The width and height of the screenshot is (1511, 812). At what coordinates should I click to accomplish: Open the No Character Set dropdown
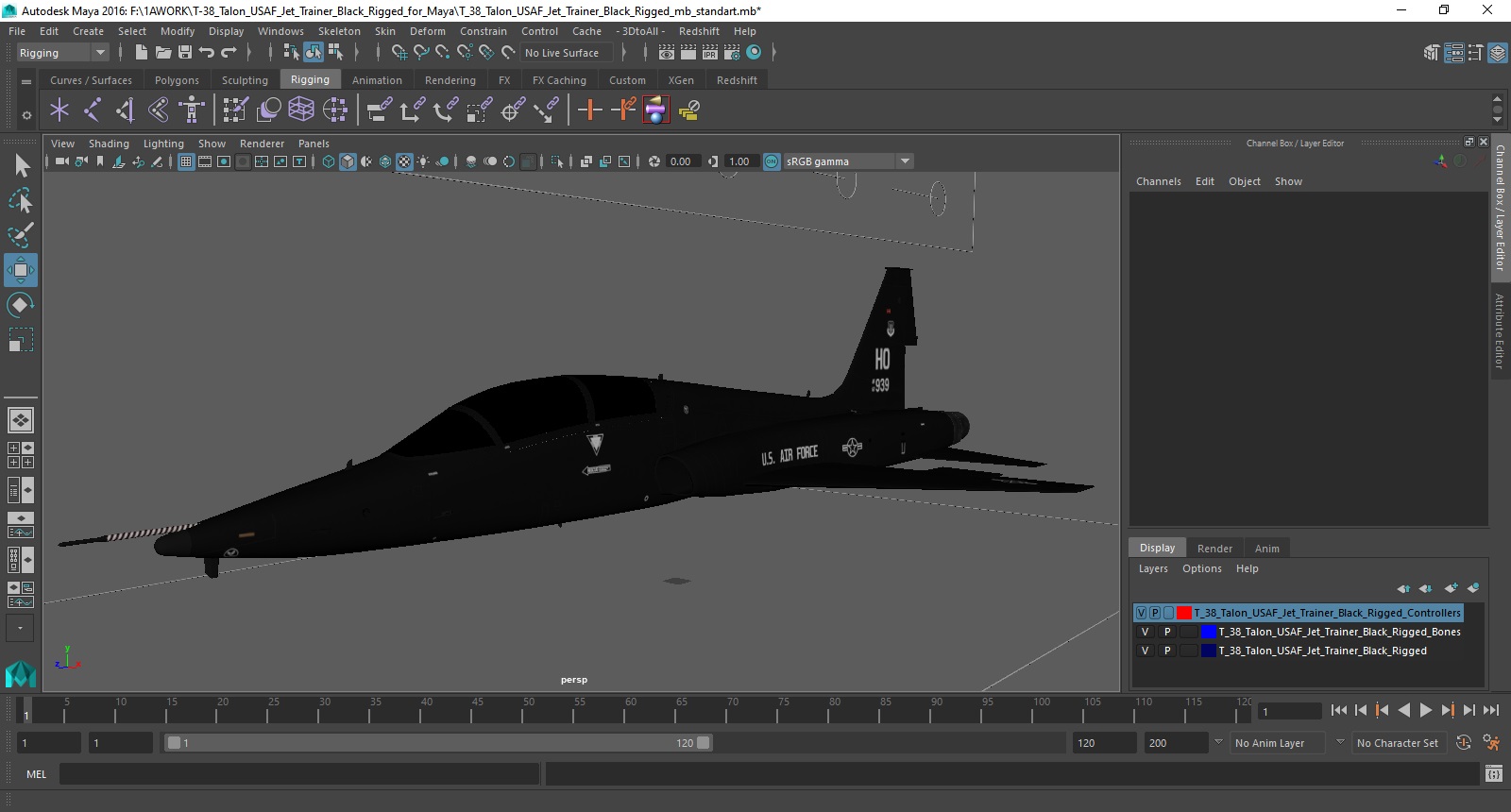point(1399,743)
